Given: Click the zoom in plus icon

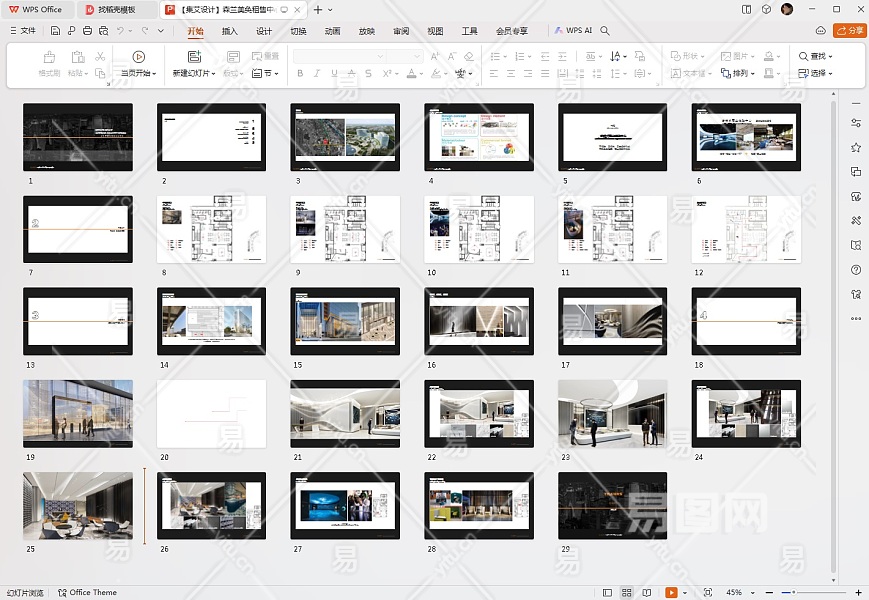Looking at the screenshot, I should (x=858, y=592).
